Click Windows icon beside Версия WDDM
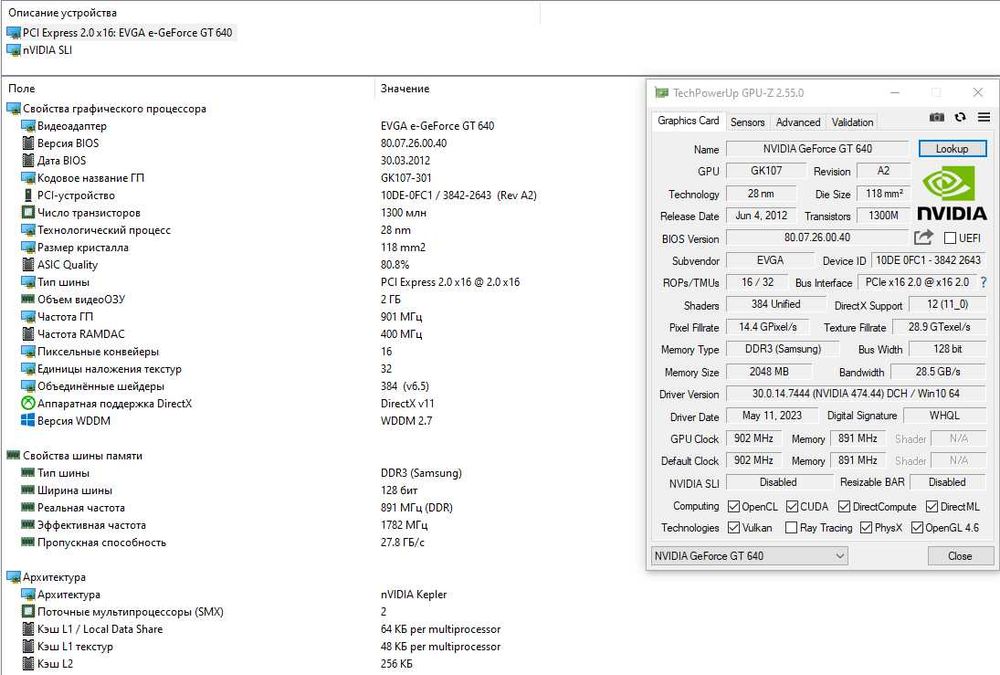The width and height of the screenshot is (1000, 675). point(28,420)
